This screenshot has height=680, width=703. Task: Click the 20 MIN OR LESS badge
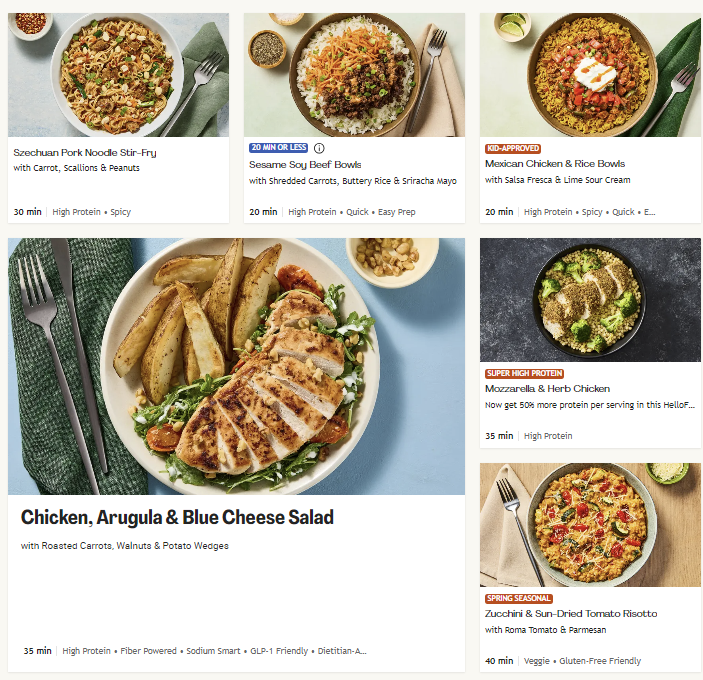pyautogui.click(x=279, y=148)
